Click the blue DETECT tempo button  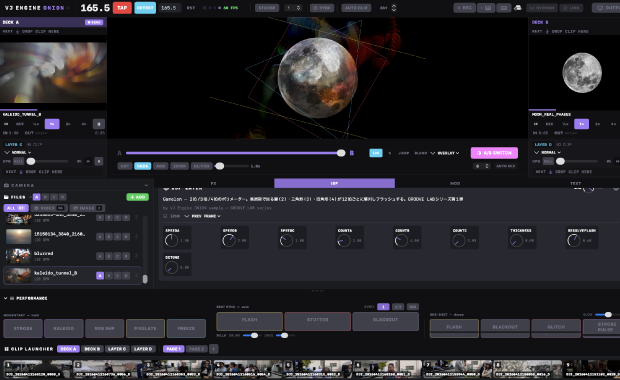tap(145, 8)
